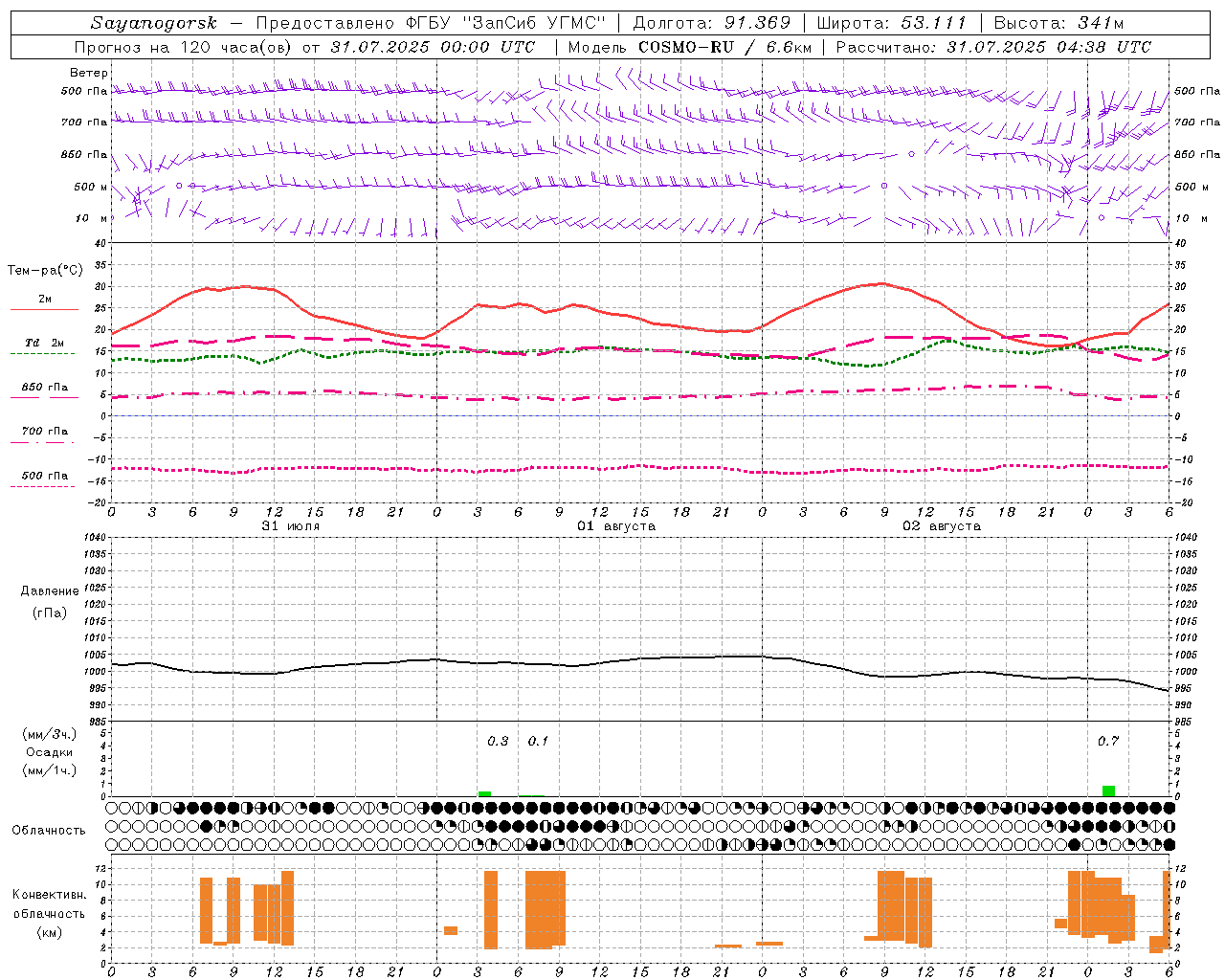Click the 'Облачность' cloud cover label
The width and height of the screenshot is (1225, 980).
[49, 831]
